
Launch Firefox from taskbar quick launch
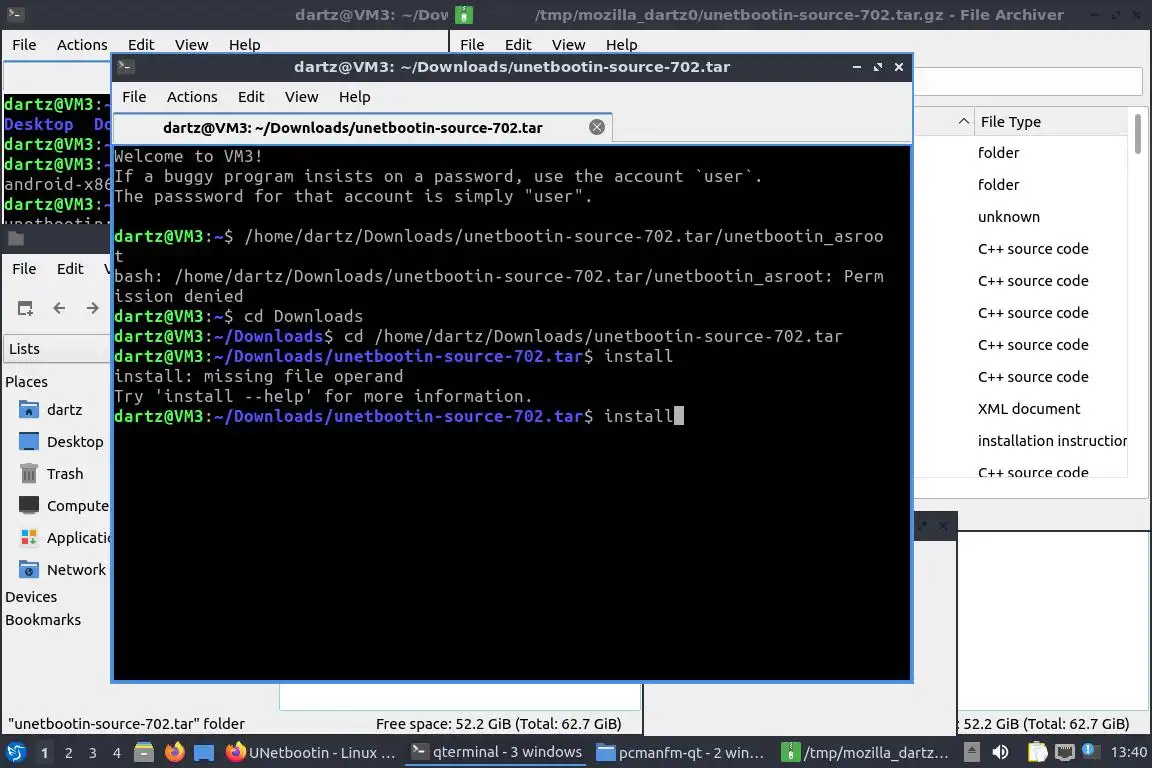pos(175,752)
